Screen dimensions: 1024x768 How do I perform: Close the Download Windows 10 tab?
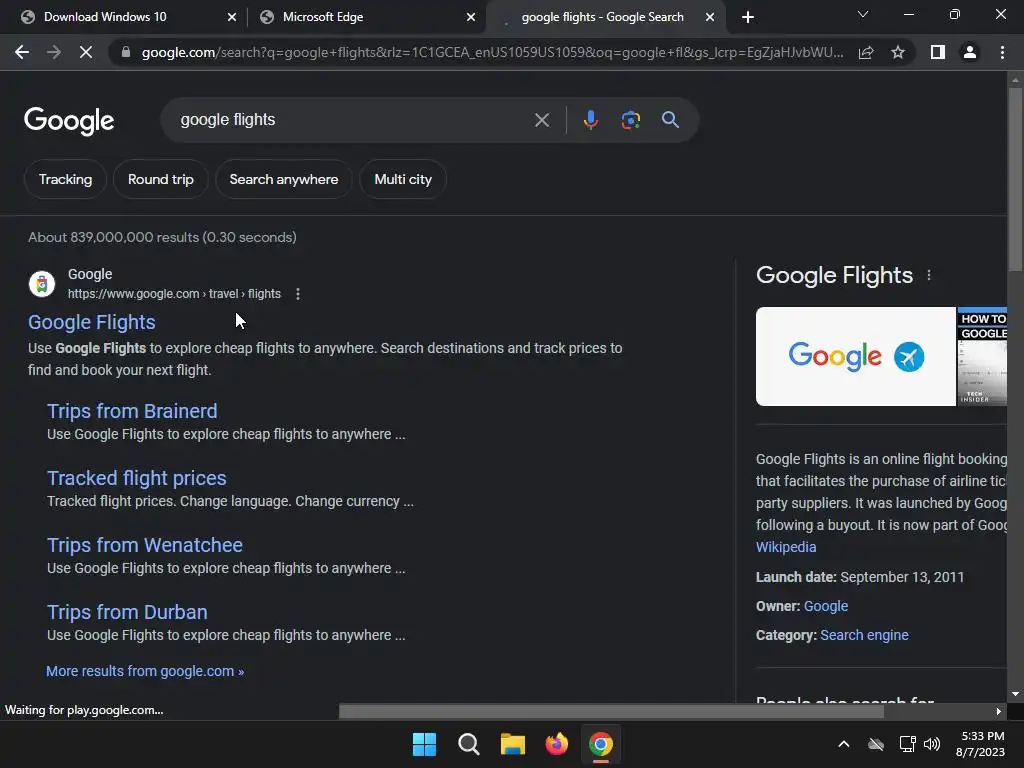click(231, 17)
